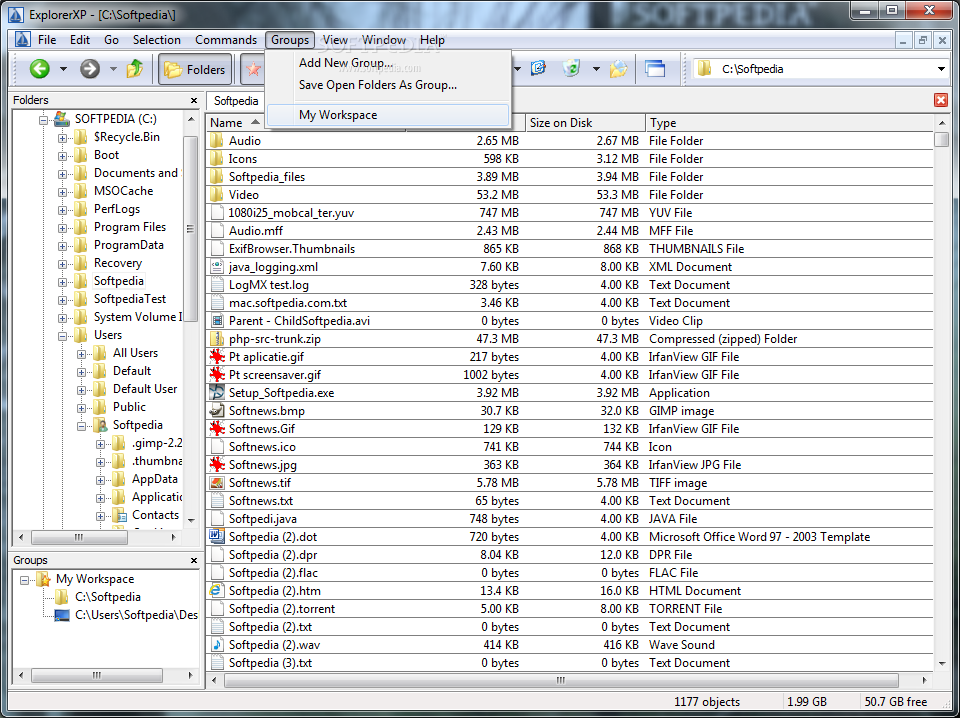Close the Folders pane with its X
960x718 pixels.
click(x=194, y=100)
